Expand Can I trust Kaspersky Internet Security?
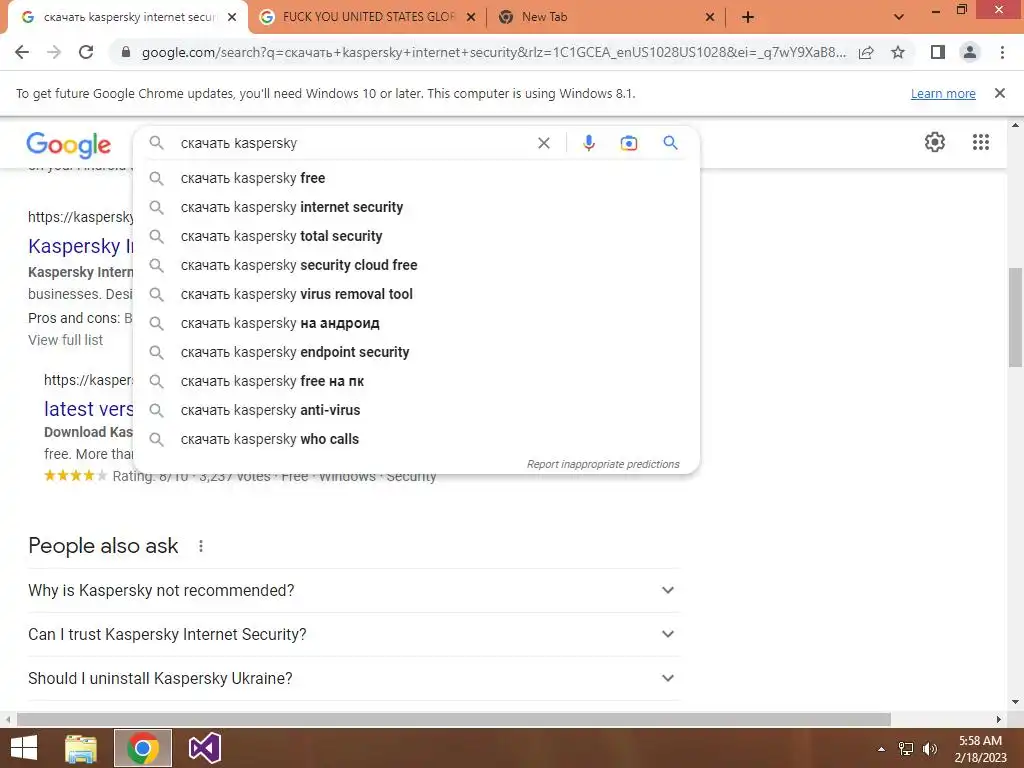Image resolution: width=1024 pixels, height=768 pixels. (353, 634)
